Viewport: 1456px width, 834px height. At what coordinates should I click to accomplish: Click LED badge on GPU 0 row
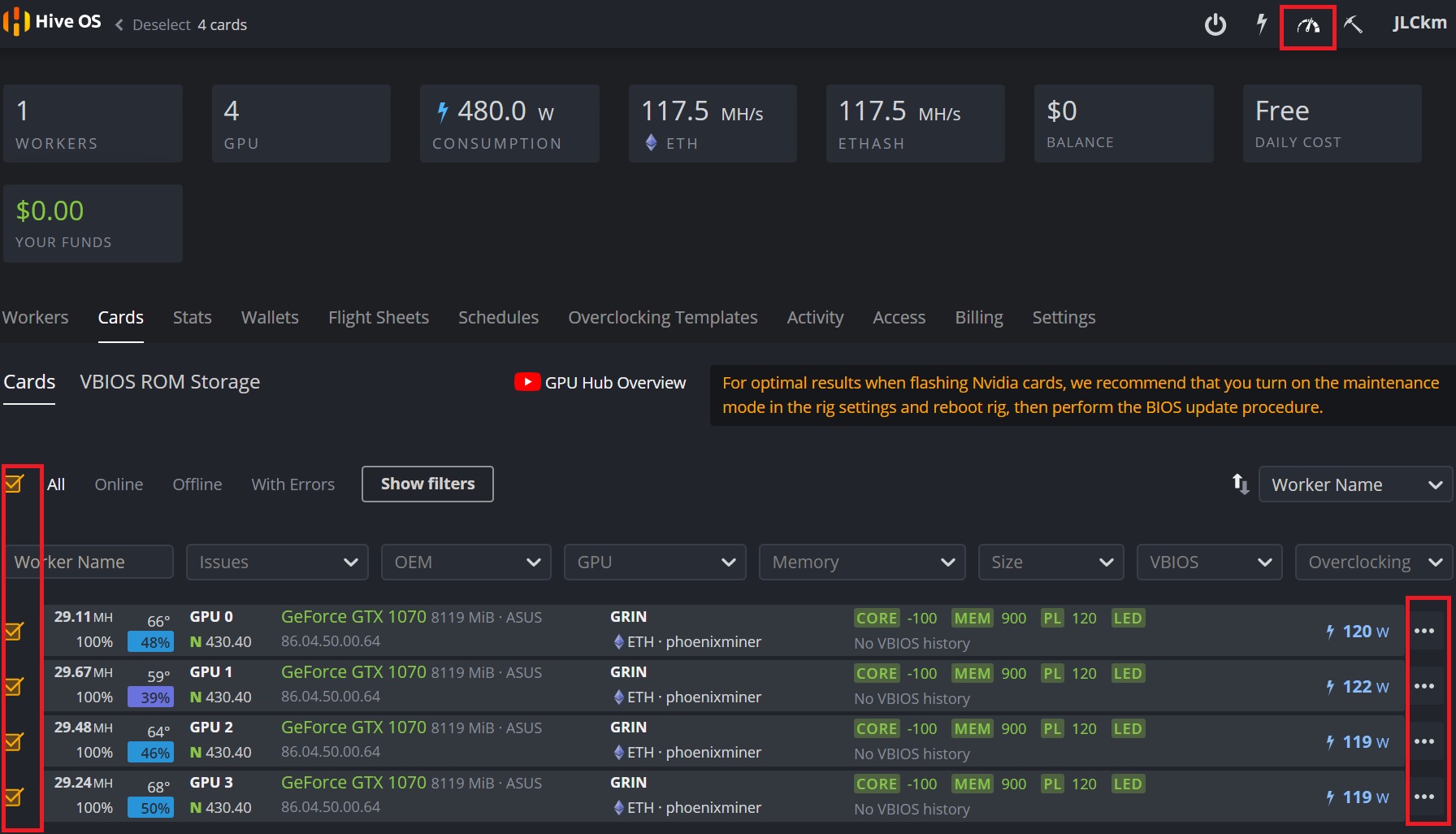click(1128, 618)
